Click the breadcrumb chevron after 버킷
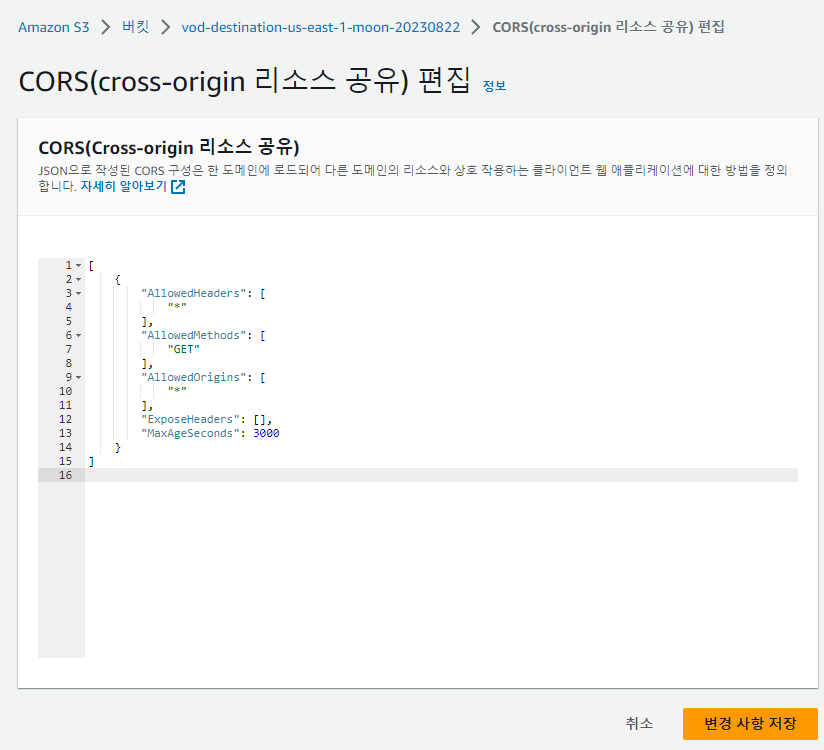Image resolution: width=824 pixels, height=750 pixels. pos(166,27)
